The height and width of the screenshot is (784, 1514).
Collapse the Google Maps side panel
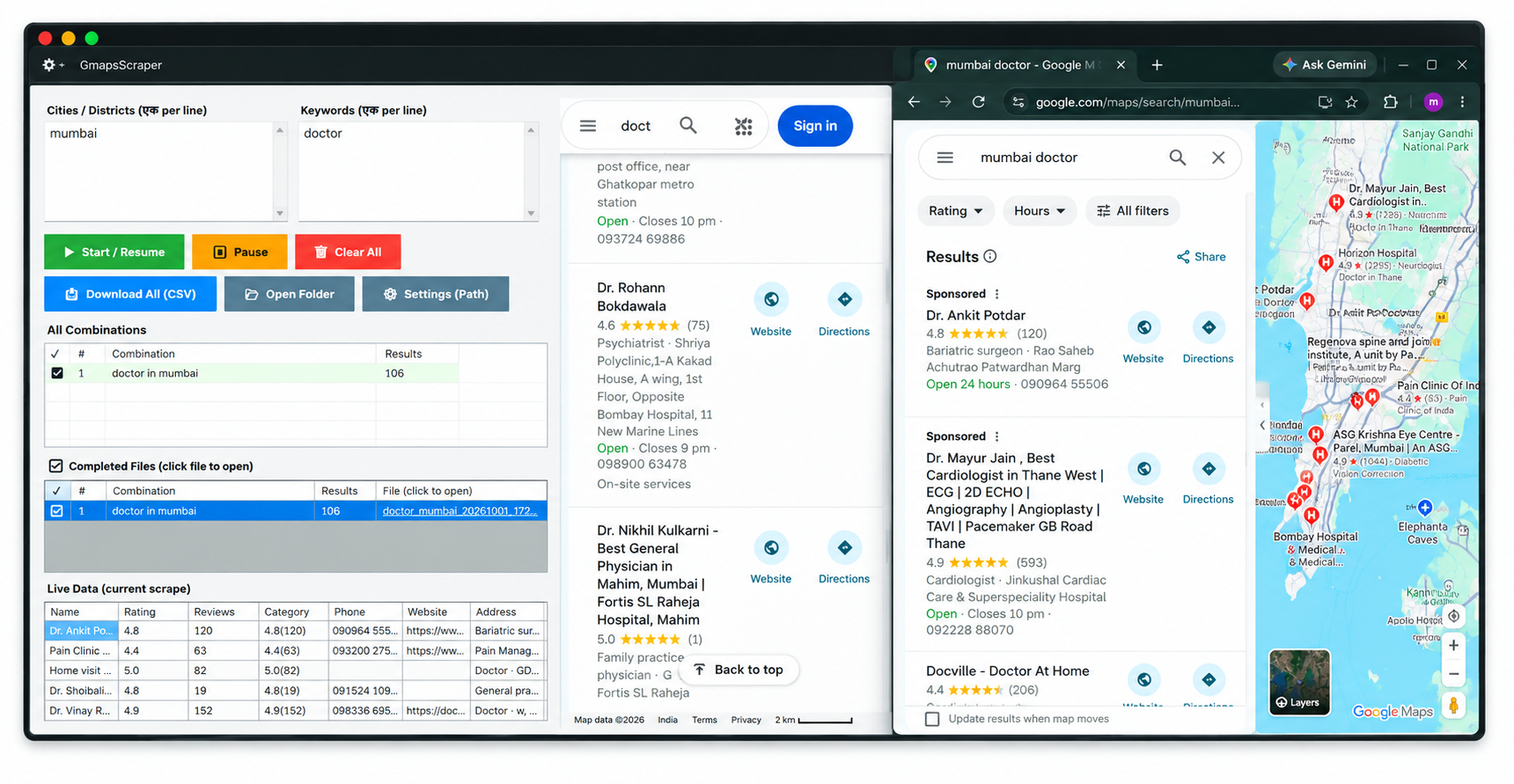1262,425
